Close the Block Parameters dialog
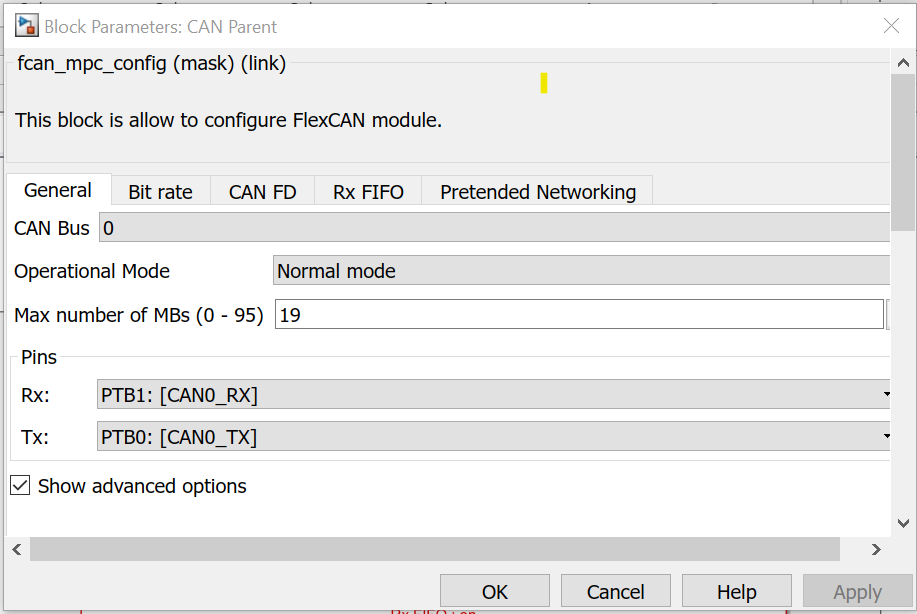917x614 pixels. pyautogui.click(x=891, y=26)
